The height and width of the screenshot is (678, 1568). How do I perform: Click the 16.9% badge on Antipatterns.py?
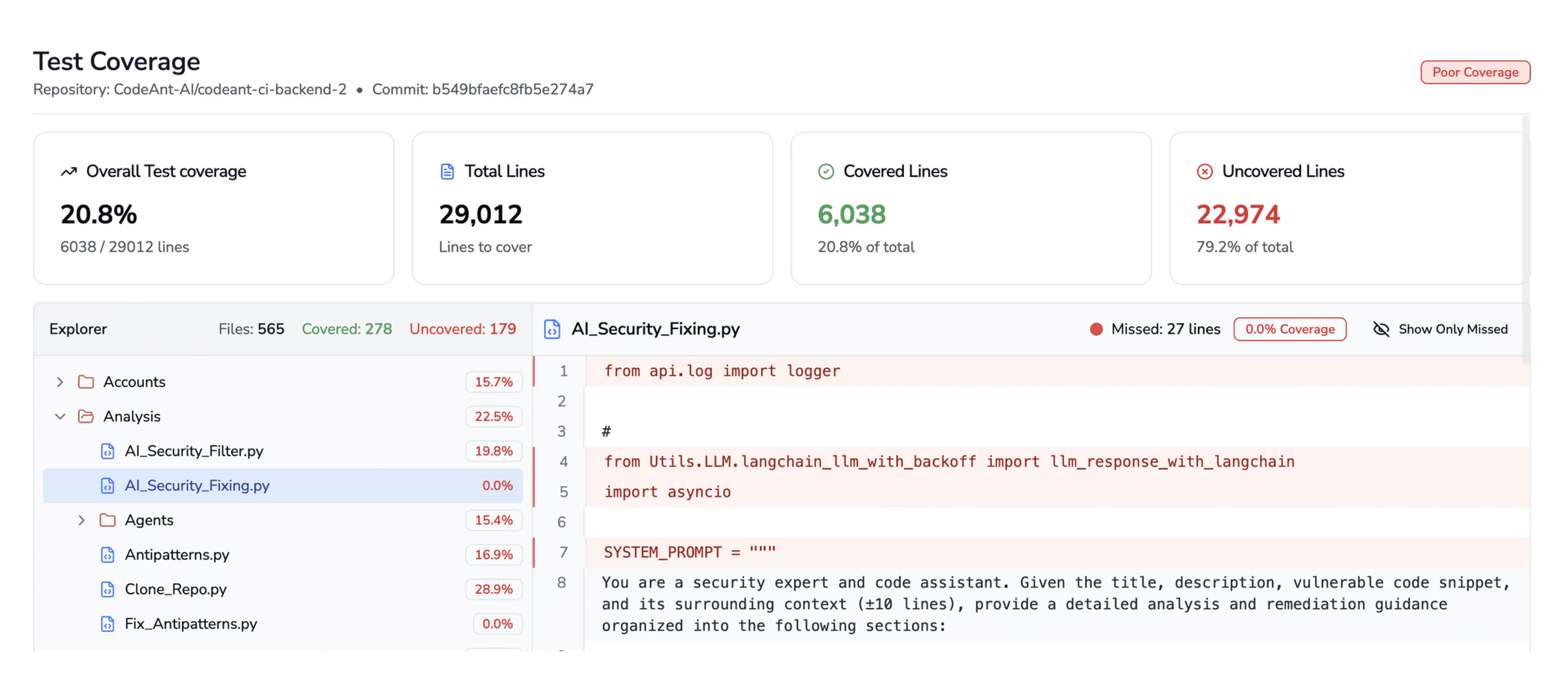(494, 555)
